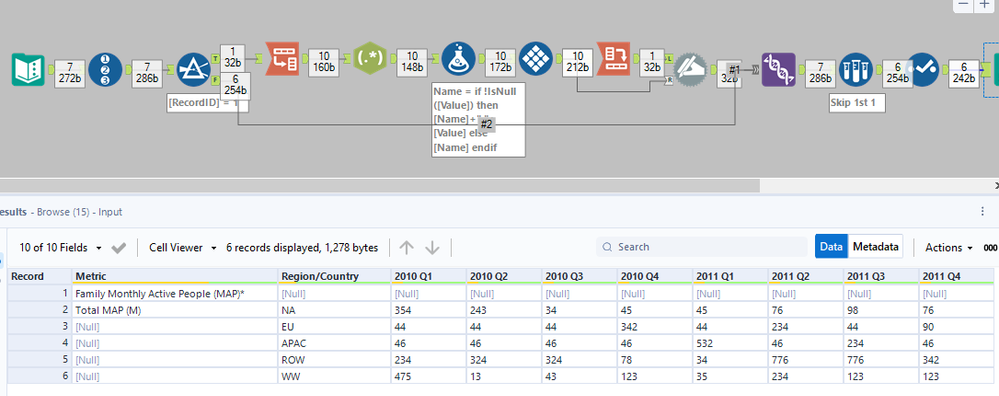Go to next record with down arrow

click(x=432, y=248)
